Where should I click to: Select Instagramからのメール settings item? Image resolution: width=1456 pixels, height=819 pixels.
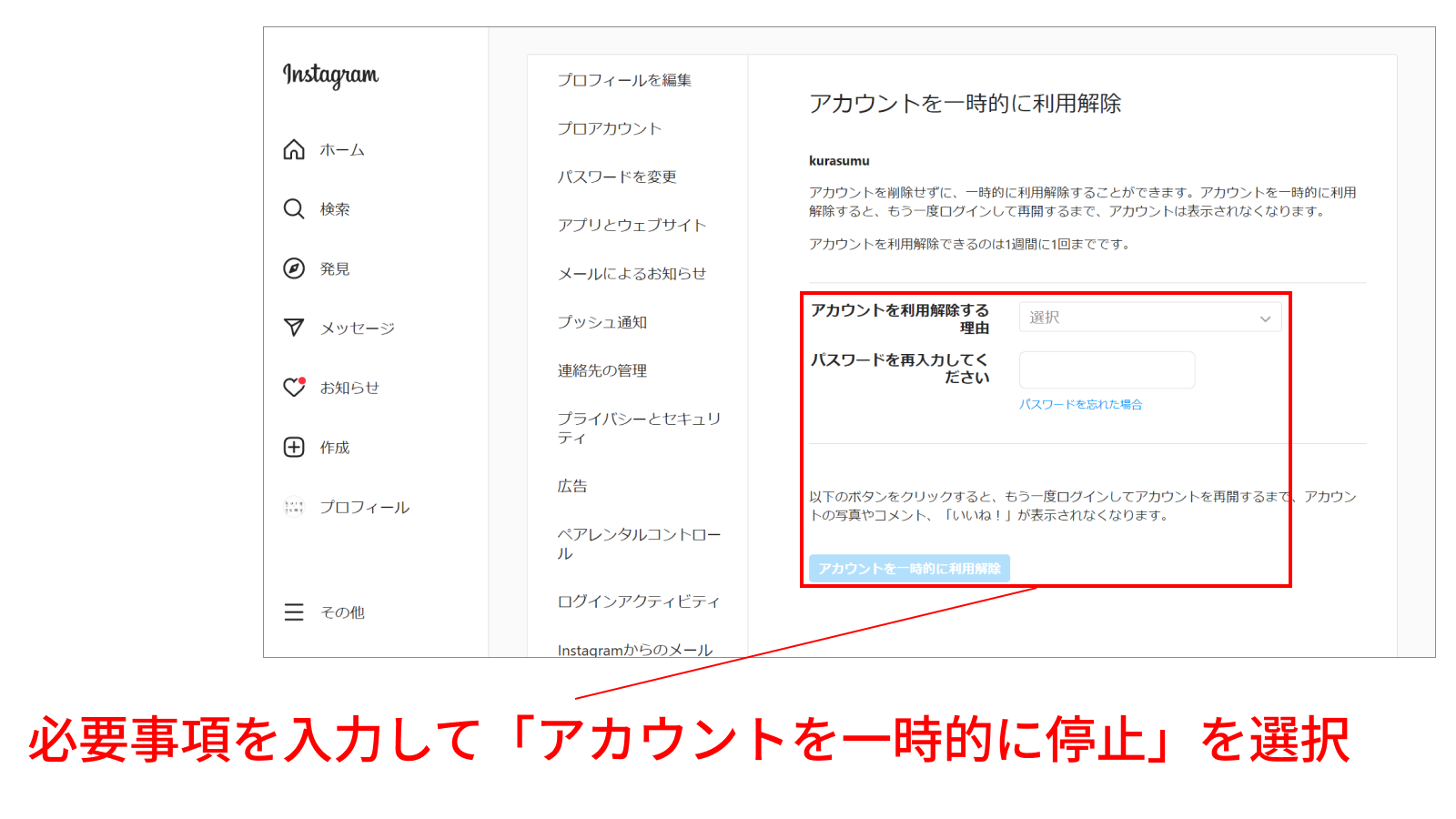pyautogui.click(x=635, y=650)
